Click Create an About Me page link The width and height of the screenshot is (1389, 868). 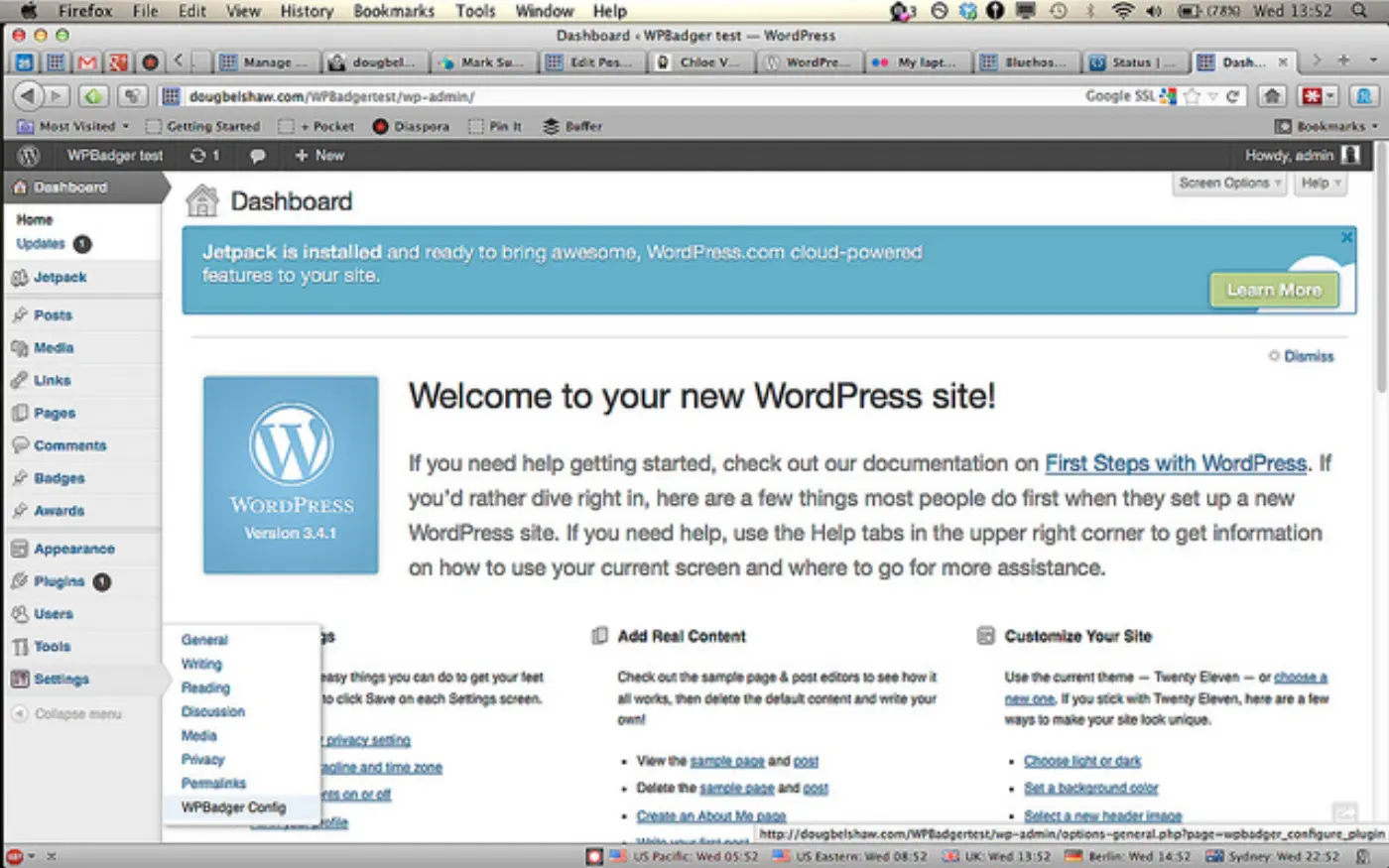coord(711,815)
